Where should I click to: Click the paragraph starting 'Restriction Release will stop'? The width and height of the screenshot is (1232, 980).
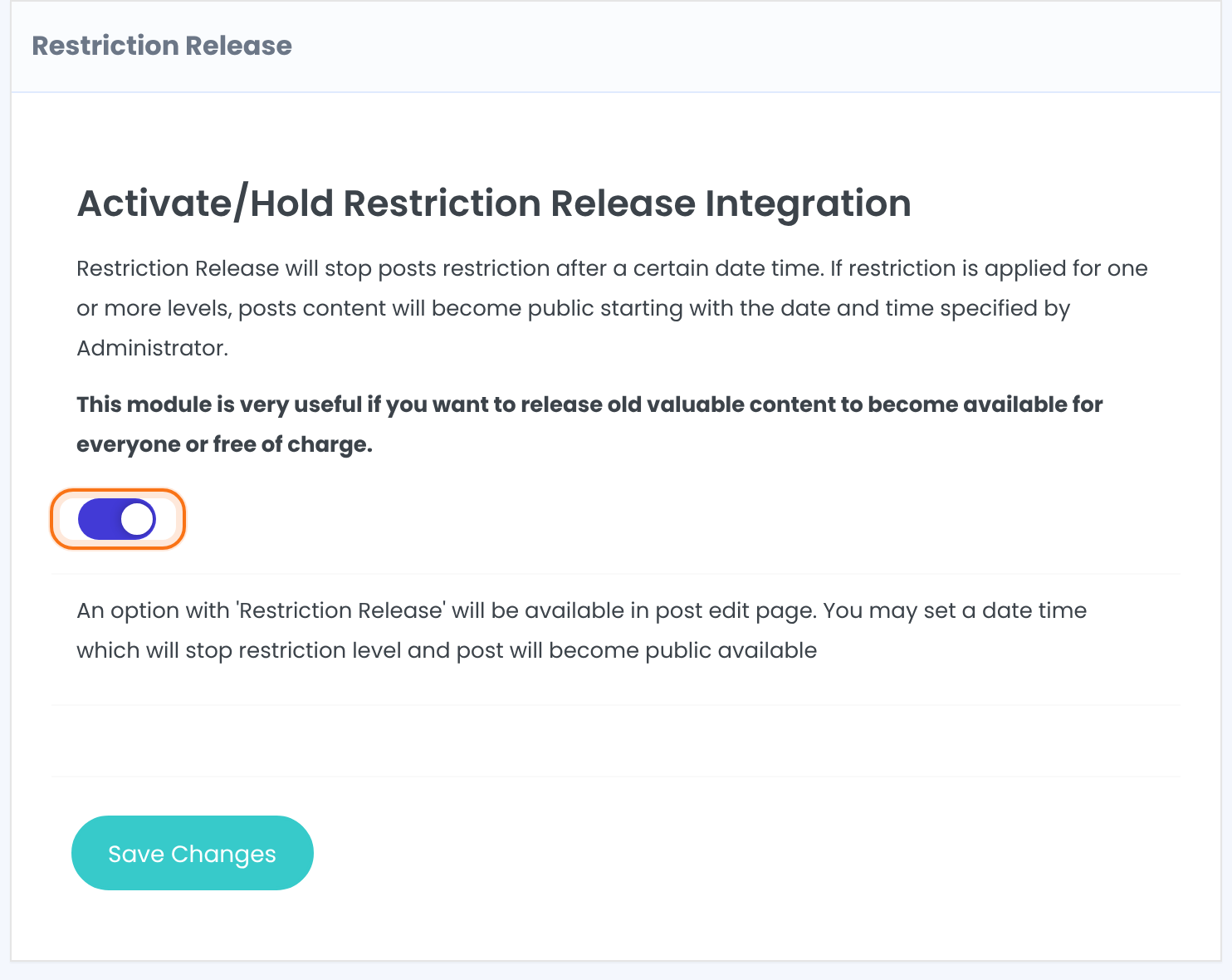coord(612,308)
